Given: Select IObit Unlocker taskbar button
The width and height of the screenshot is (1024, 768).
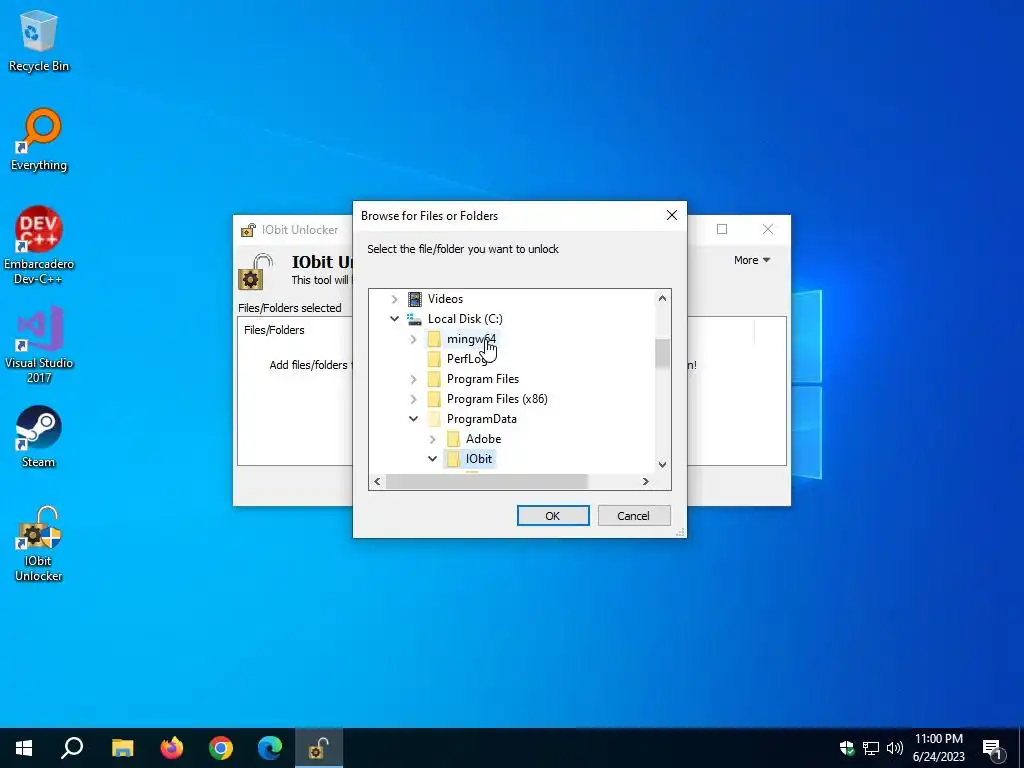Looking at the screenshot, I should pos(319,748).
